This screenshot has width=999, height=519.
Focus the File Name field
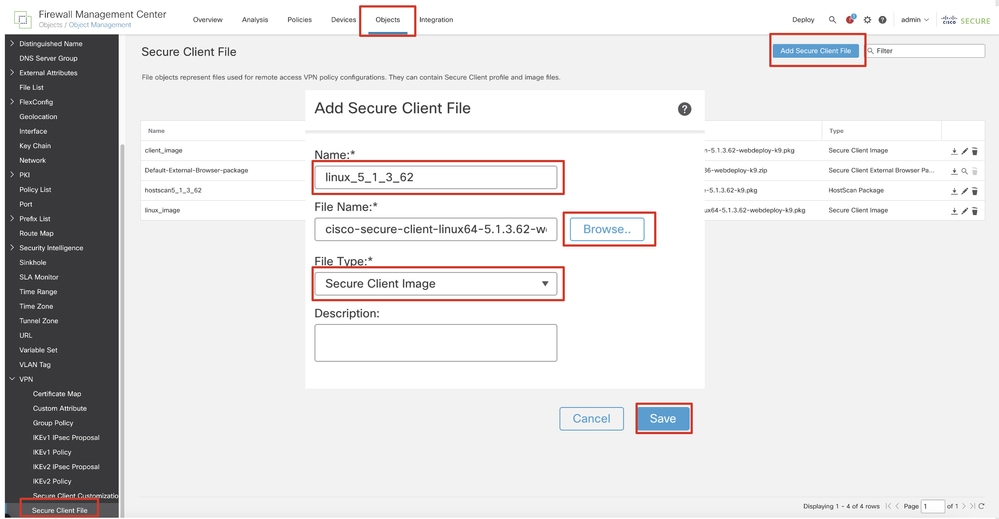(436, 229)
